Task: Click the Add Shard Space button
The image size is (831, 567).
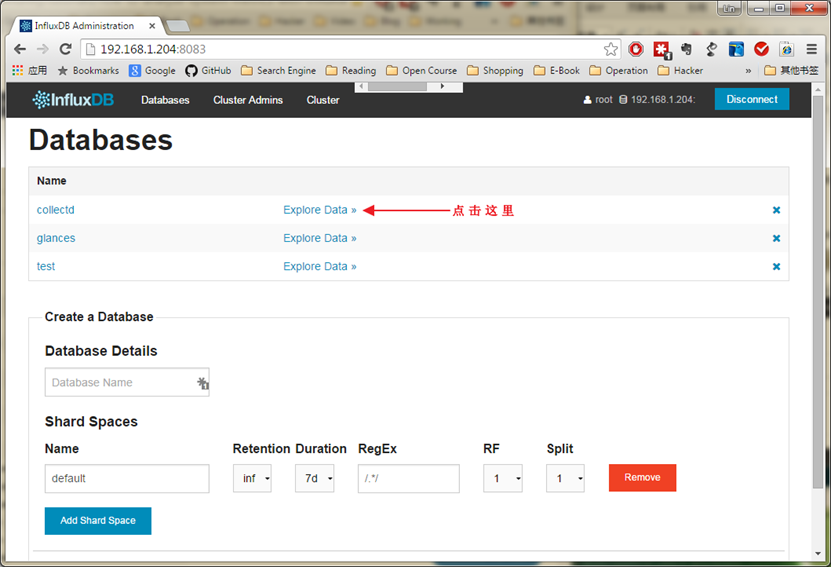Action: [x=98, y=521]
